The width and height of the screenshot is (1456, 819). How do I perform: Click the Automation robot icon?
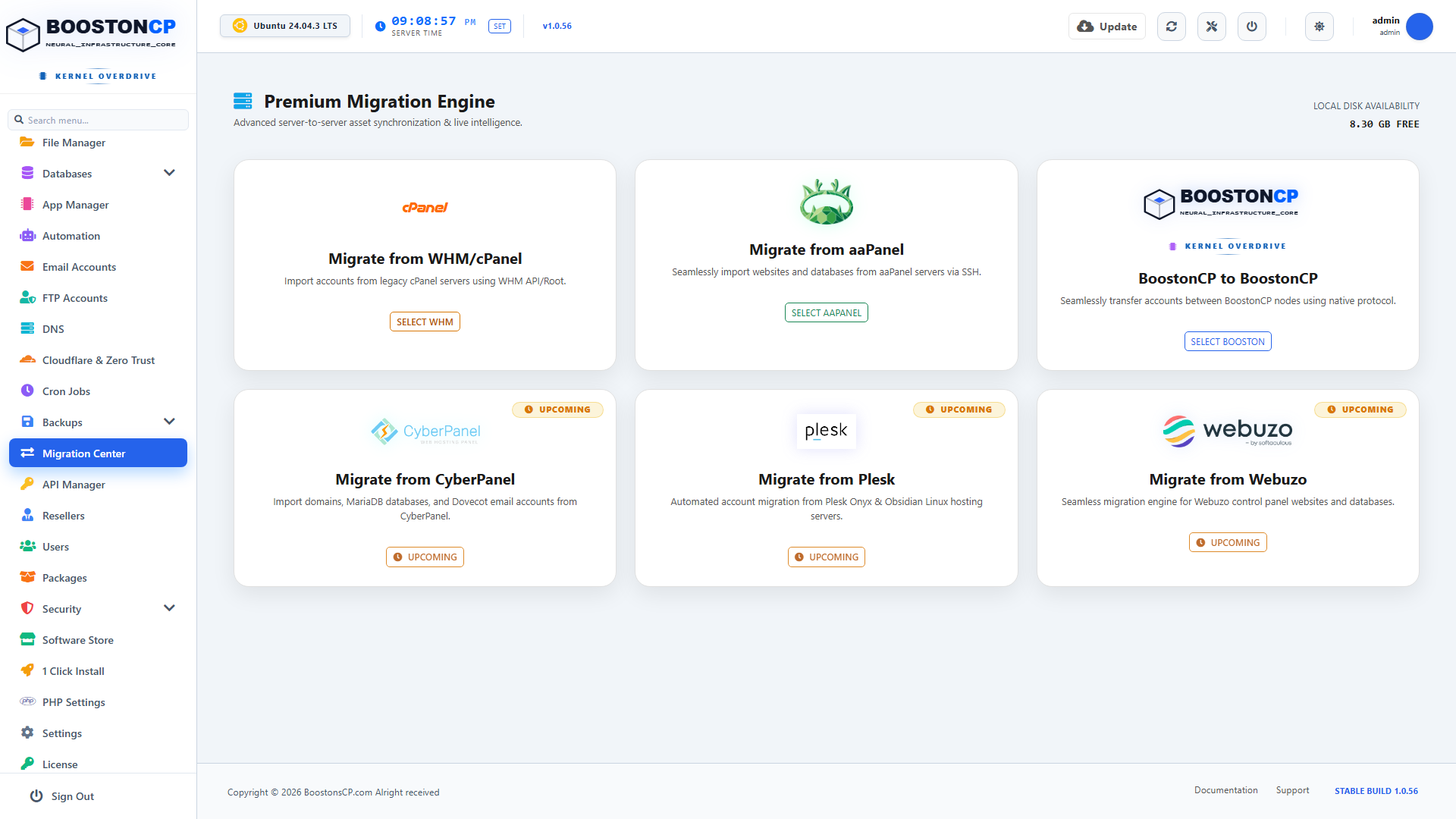(27, 235)
